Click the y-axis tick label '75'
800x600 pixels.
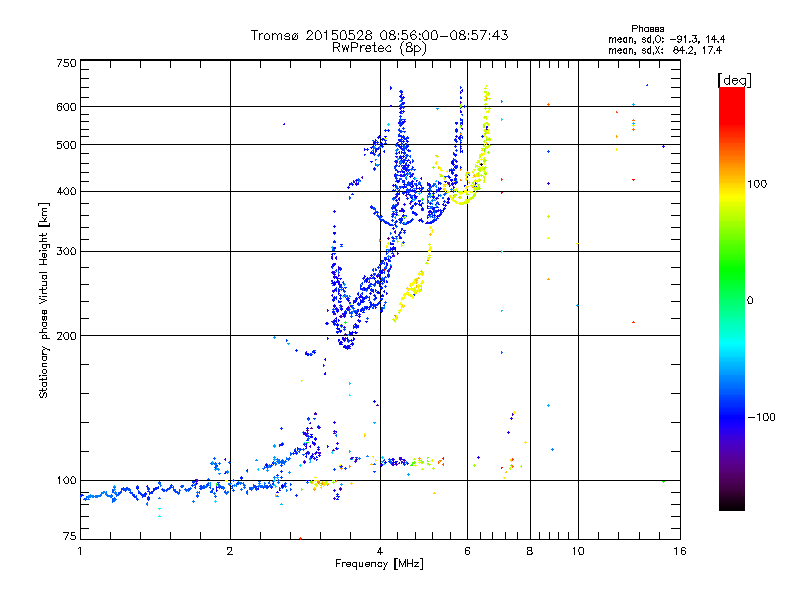coord(70,536)
